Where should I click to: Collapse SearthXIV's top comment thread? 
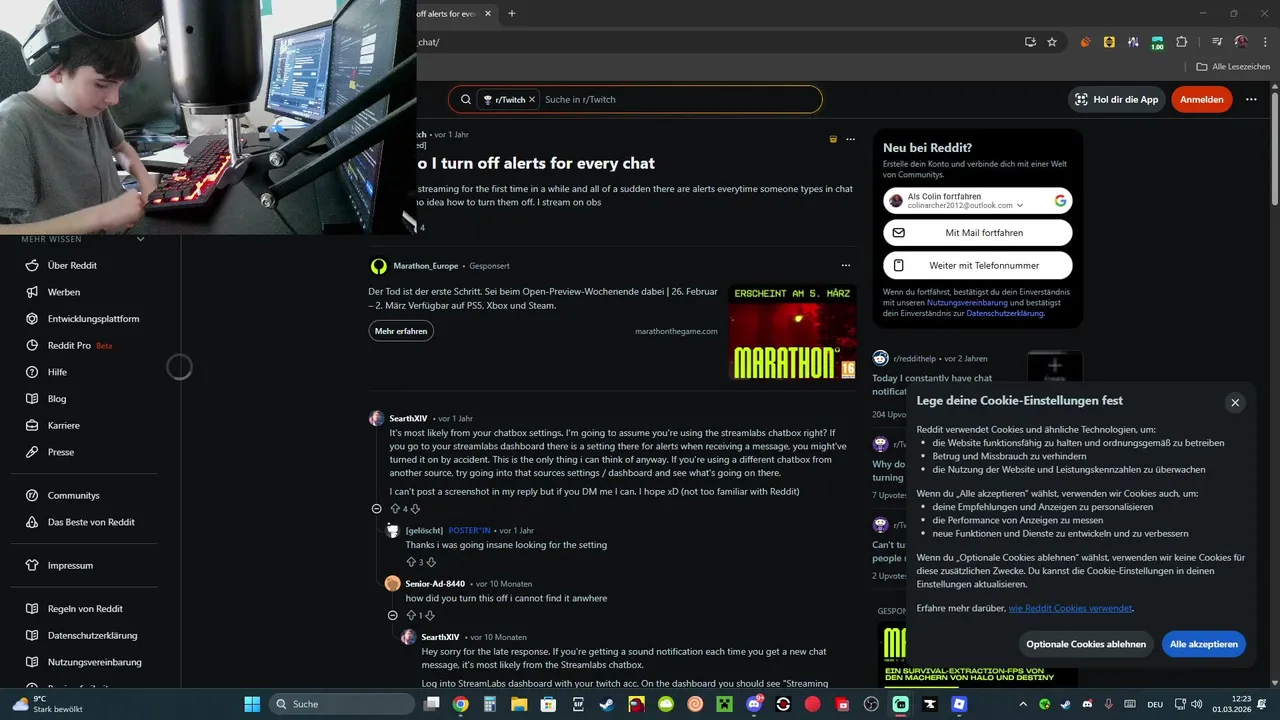pos(377,509)
